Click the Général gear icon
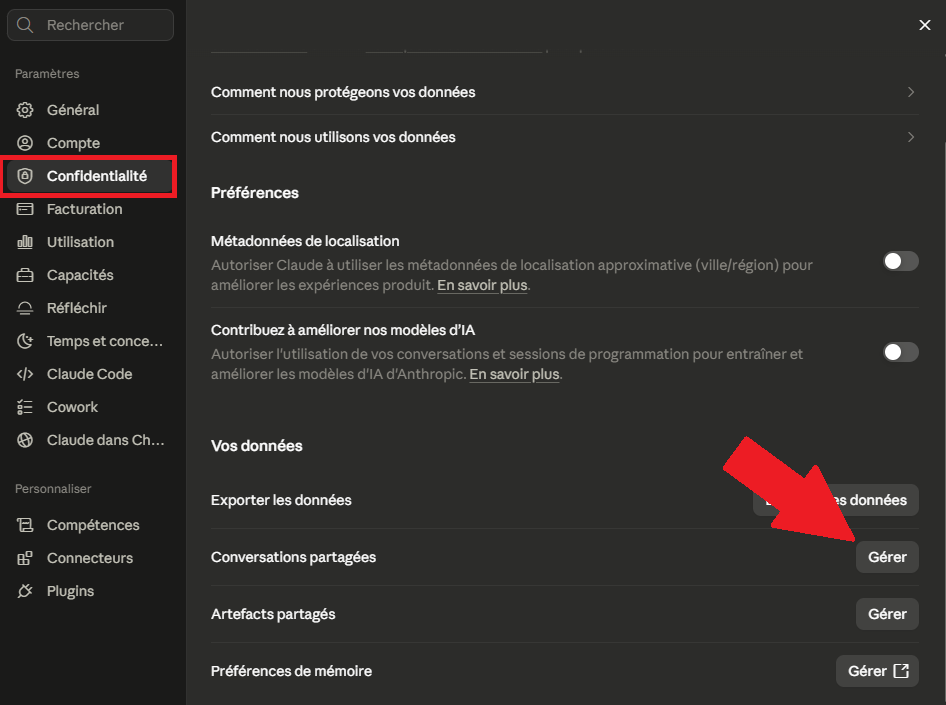 click(x=25, y=110)
